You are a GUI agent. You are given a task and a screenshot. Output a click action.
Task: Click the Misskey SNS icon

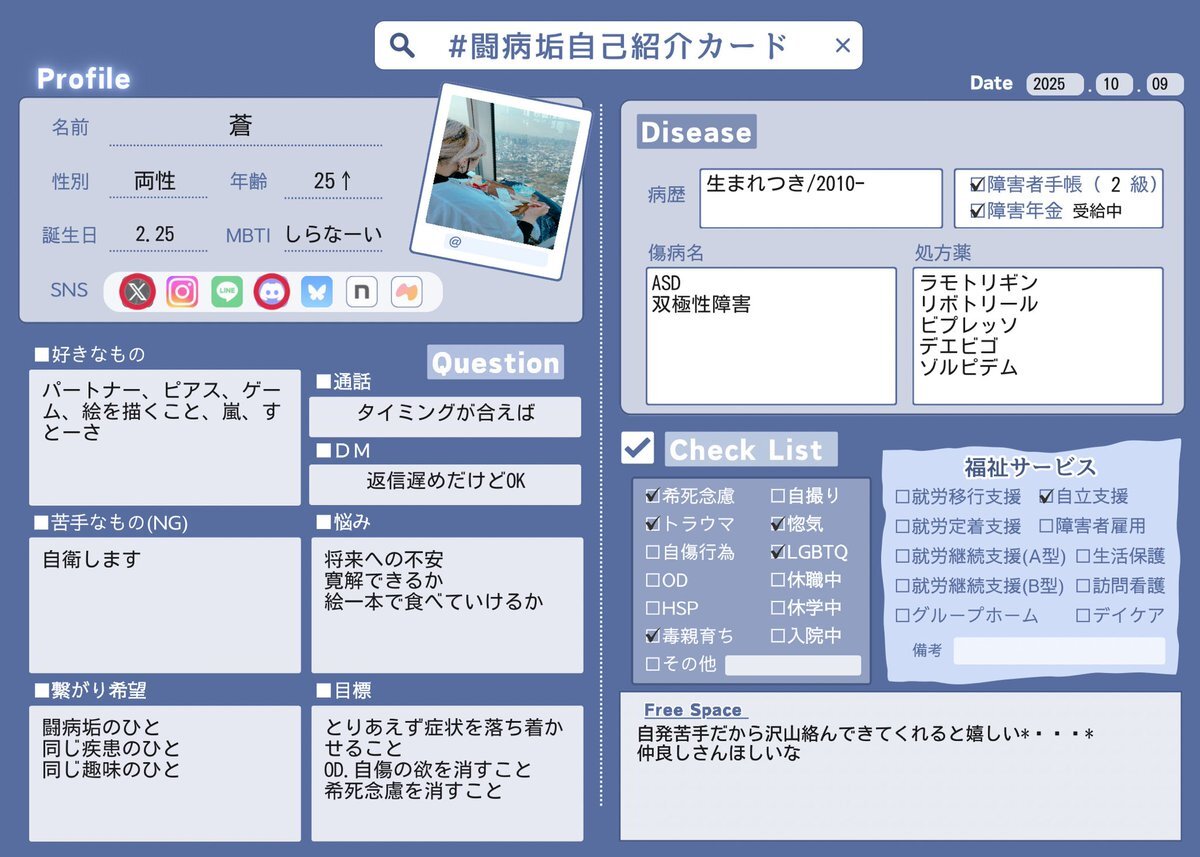pyautogui.click(x=406, y=291)
